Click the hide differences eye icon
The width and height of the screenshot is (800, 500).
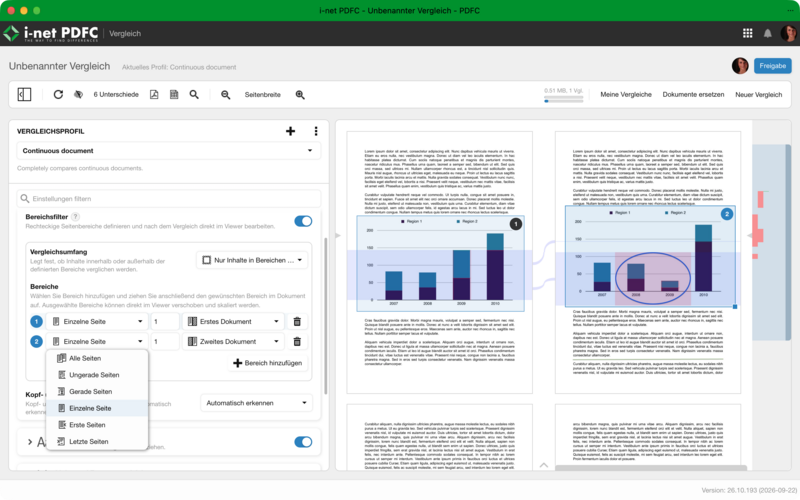pos(78,94)
